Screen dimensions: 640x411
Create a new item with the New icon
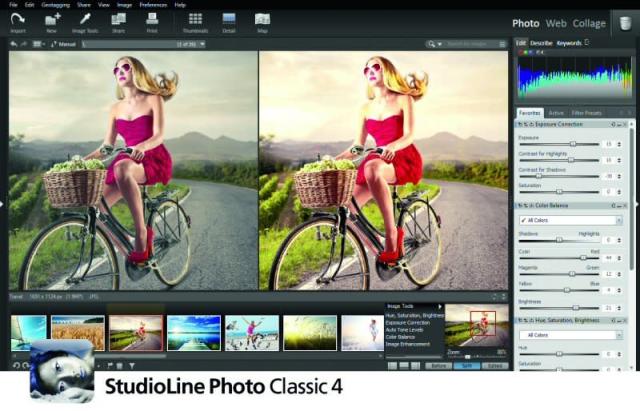click(x=53, y=21)
